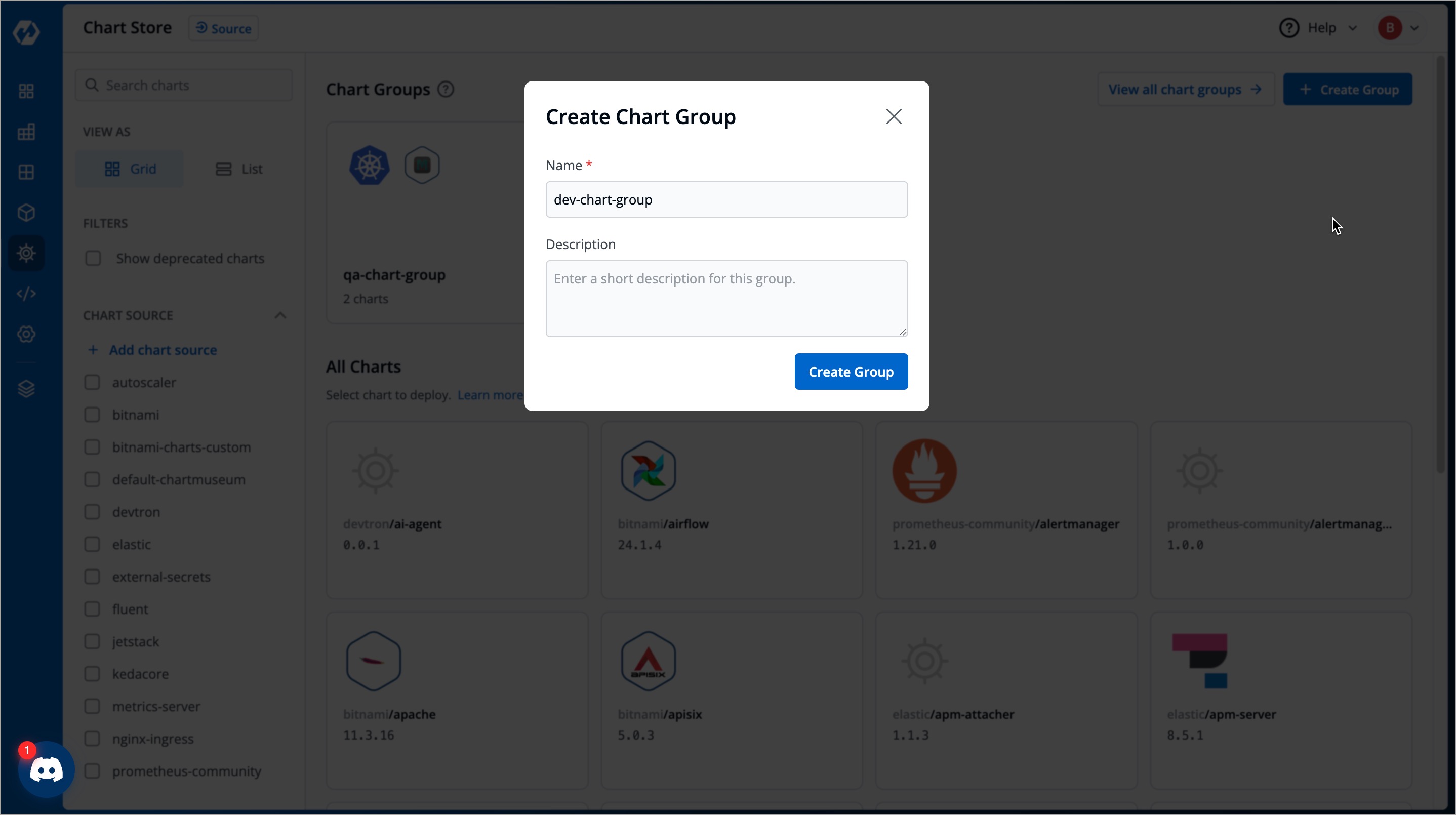The image size is (1456, 815).
Task: Click the Stack Manager layers icon
Action: [25, 388]
